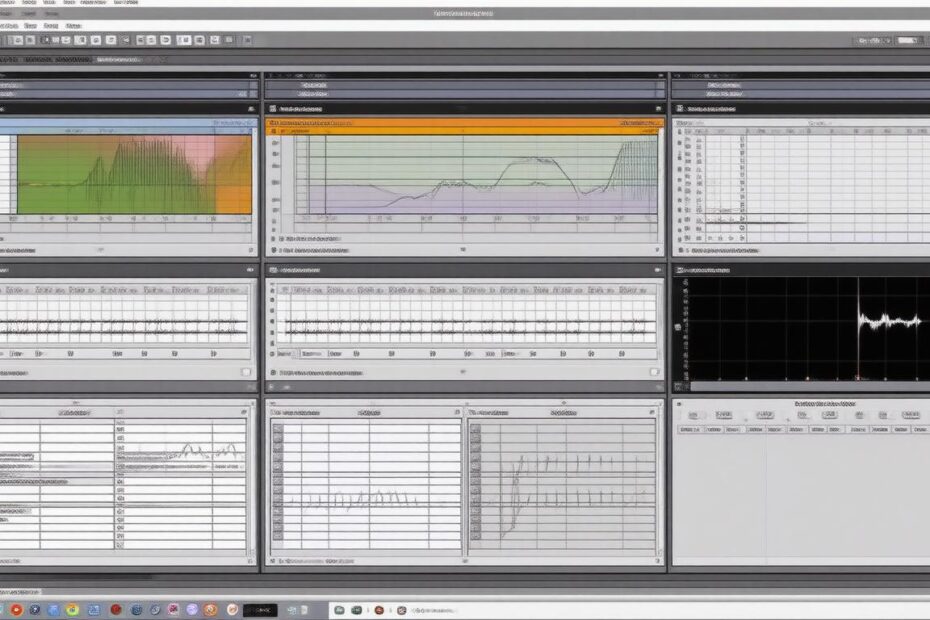This screenshot has height=620, width=930.
Task: Toggle second legend checkbox below the purple-green chart
Action: (273, 250)
